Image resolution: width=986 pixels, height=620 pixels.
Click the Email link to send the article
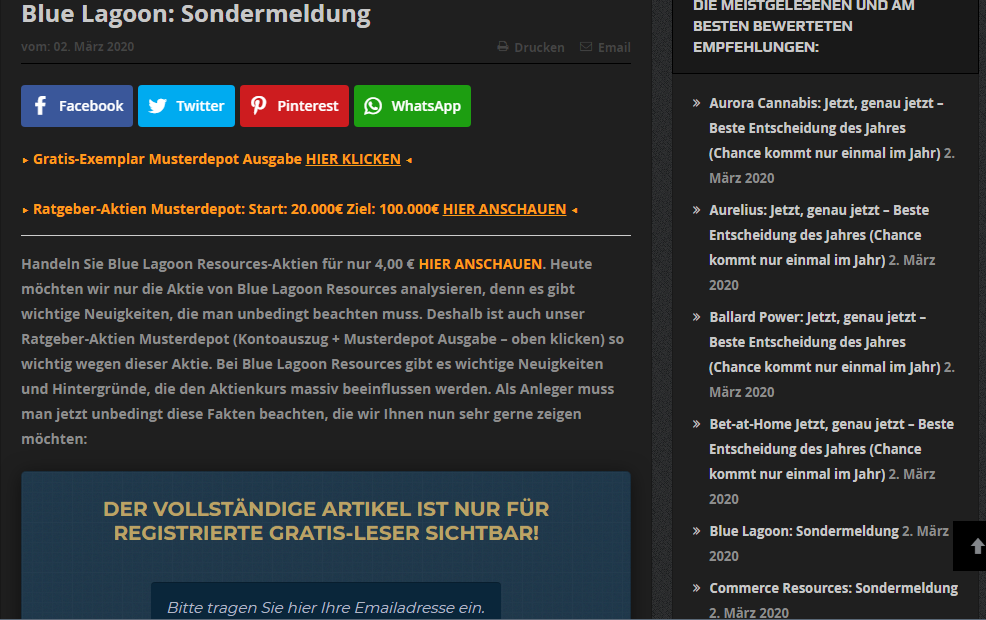click(x=613, y=47)
